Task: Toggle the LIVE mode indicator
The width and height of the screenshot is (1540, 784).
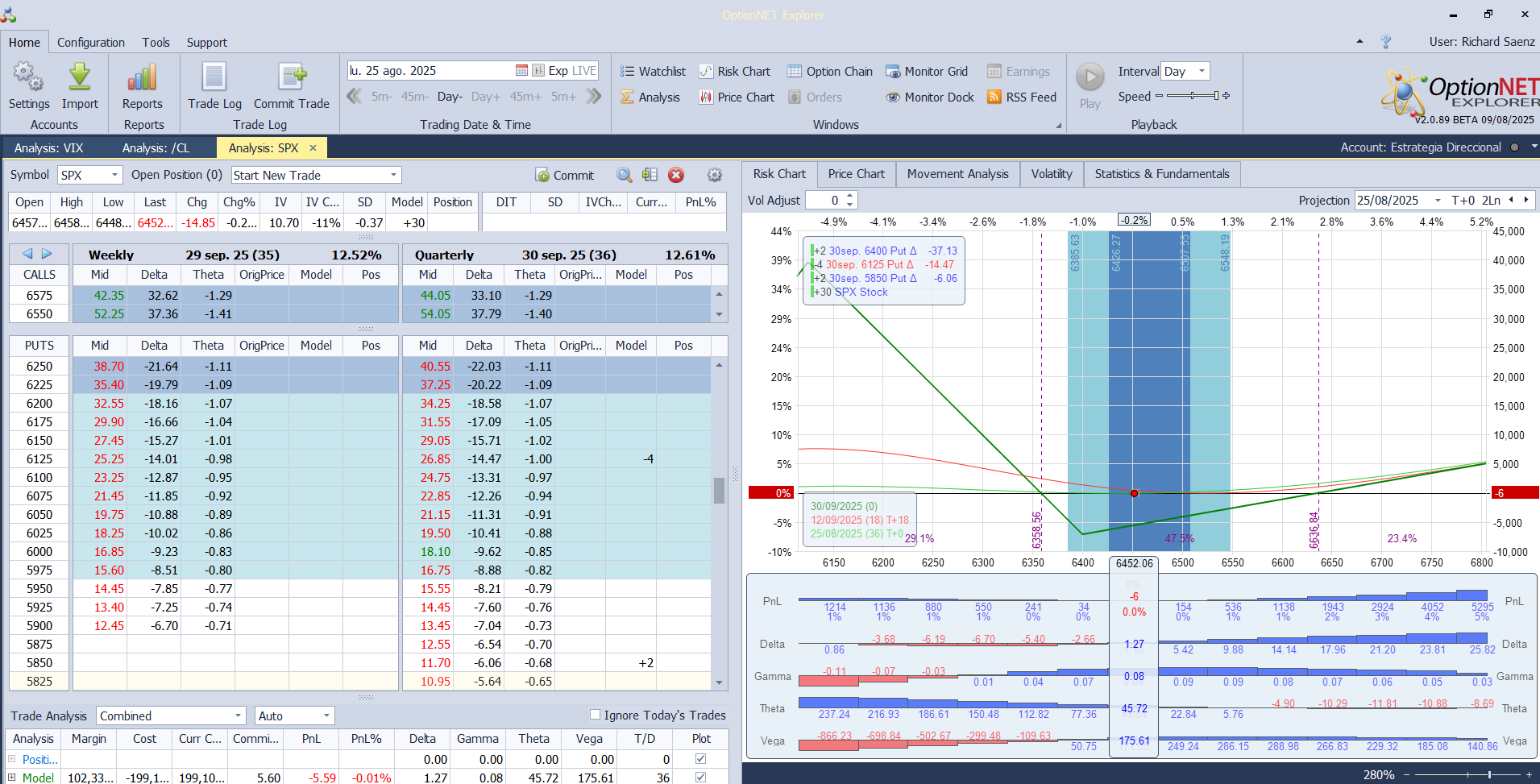Action: tap(583, 71)
